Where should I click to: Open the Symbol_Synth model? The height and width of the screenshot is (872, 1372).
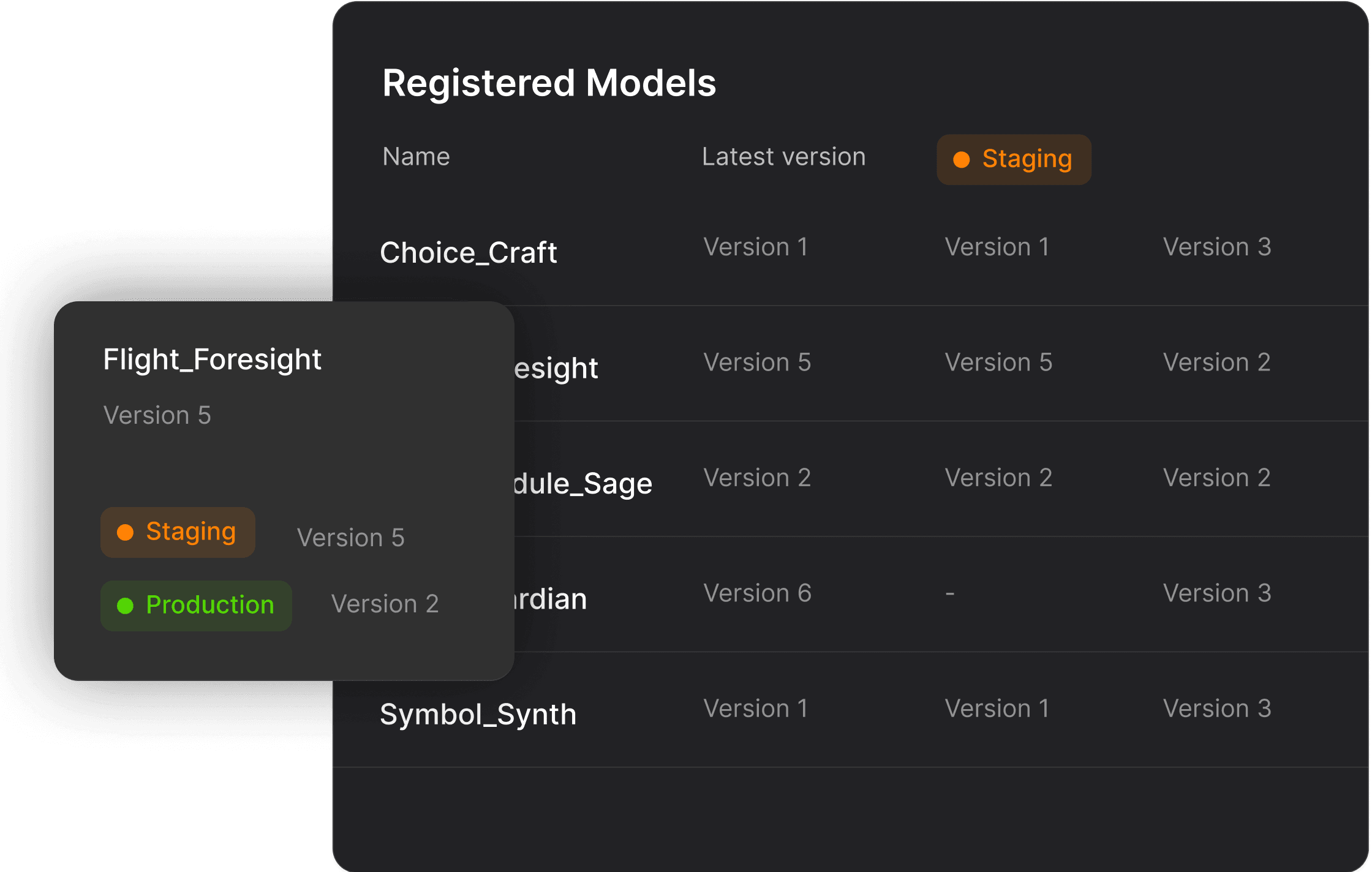(478, 714)
